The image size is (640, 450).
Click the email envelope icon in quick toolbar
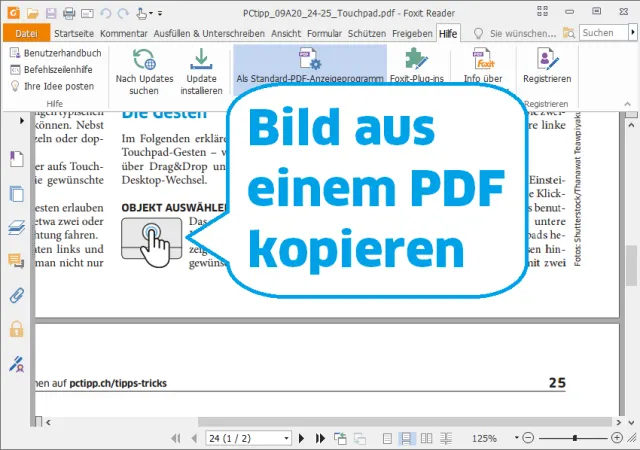pyautogui.click(x=87, y=14)
